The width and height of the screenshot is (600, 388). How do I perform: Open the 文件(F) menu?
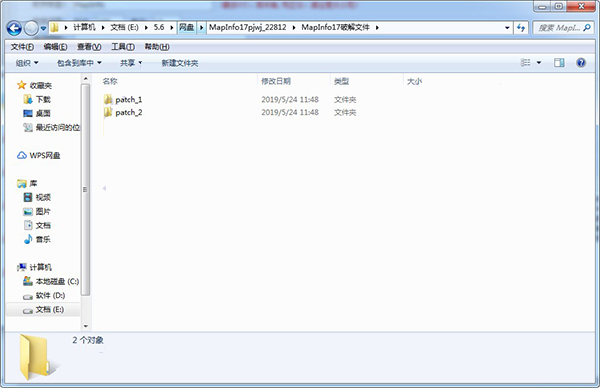pos(22,47)
